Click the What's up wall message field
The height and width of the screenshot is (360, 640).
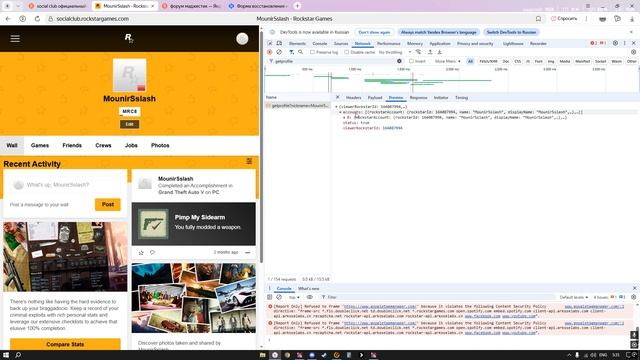point(65,185)
